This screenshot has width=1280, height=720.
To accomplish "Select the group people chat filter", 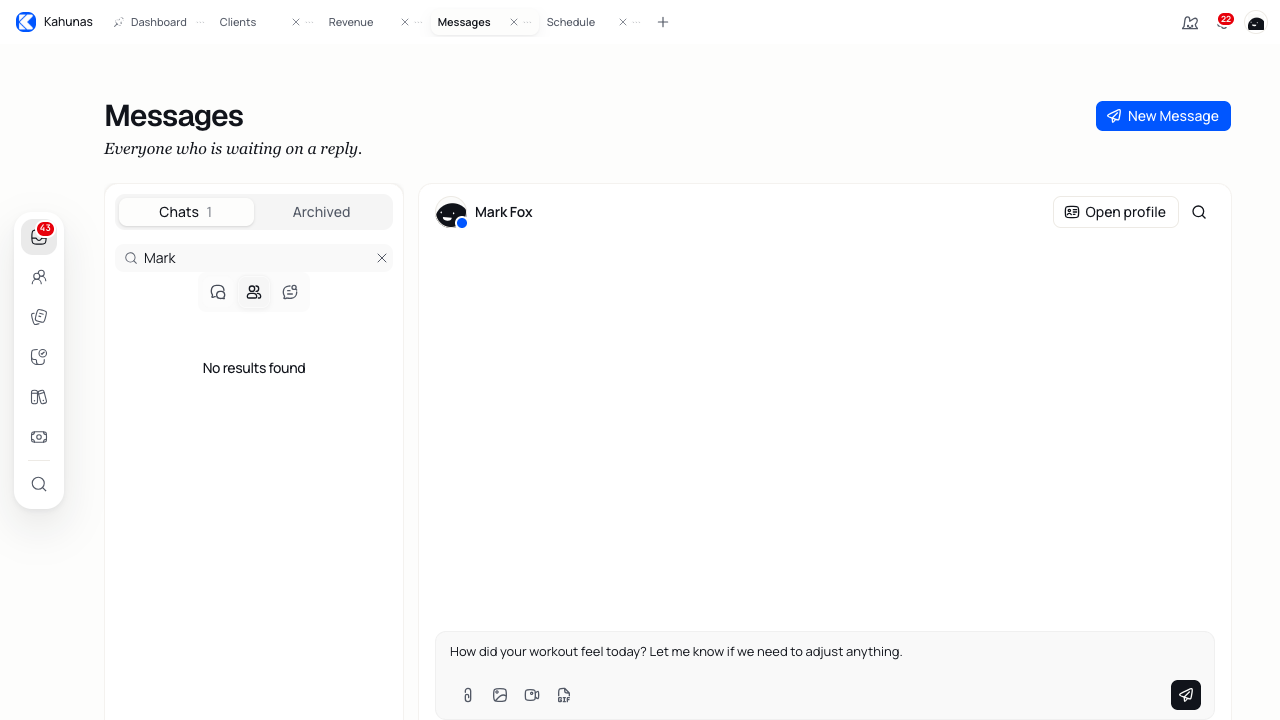I will tap(254, 292).
